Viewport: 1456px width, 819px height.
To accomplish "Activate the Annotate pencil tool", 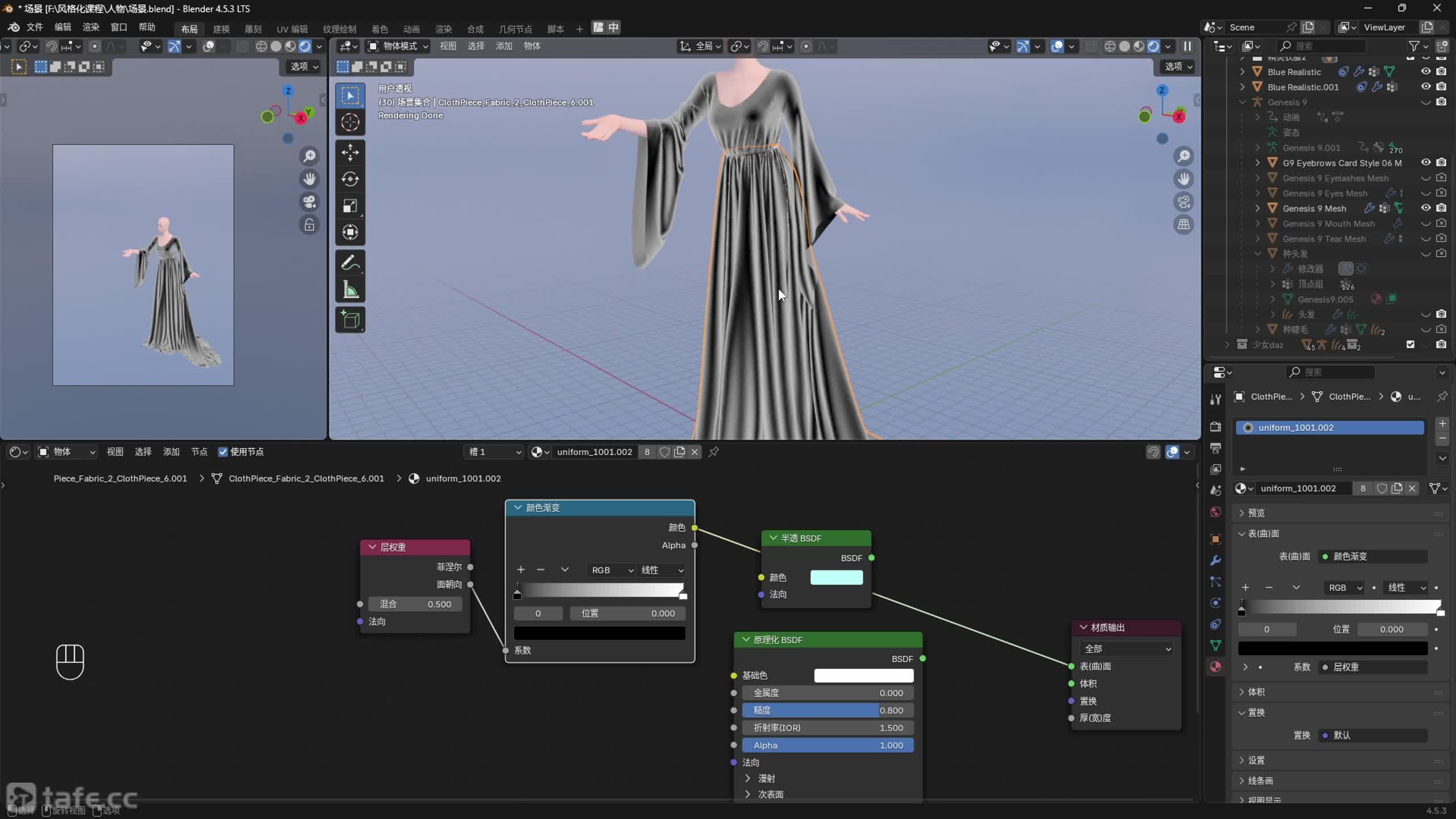I will click(x=350, y=263).
